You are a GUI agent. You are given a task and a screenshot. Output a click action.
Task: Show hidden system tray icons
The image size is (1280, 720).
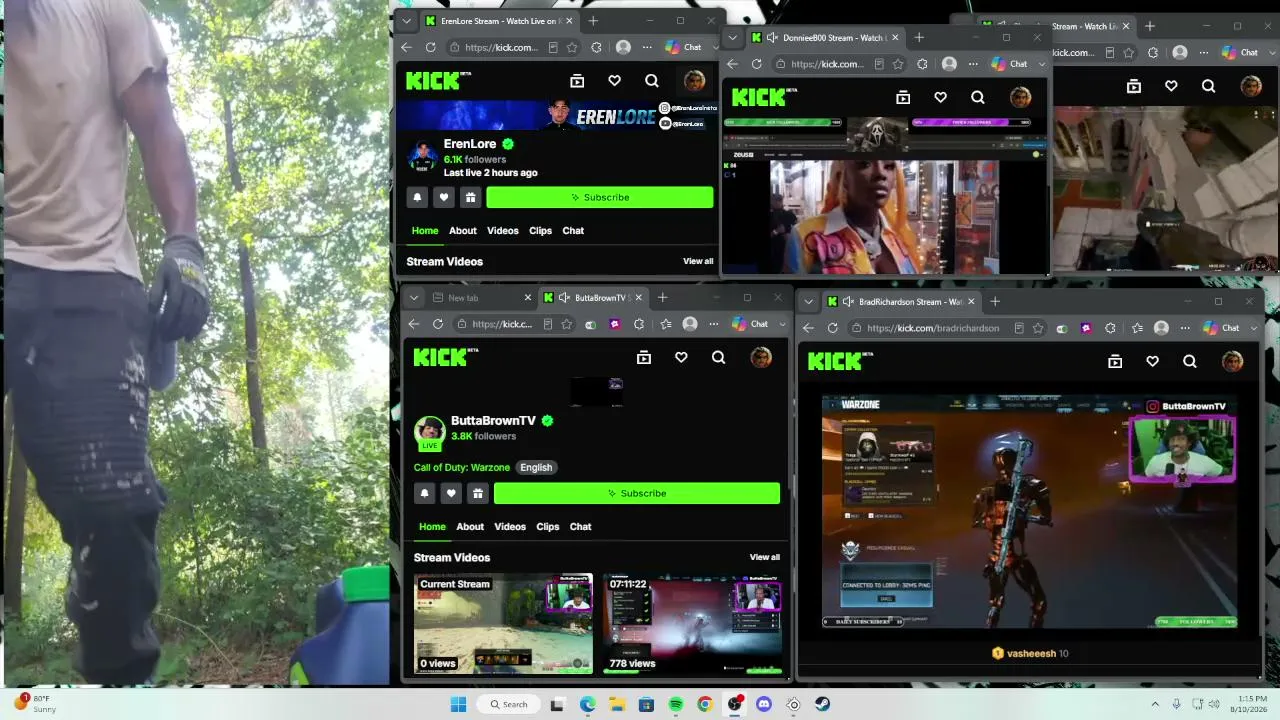[x=1155, y=704]
